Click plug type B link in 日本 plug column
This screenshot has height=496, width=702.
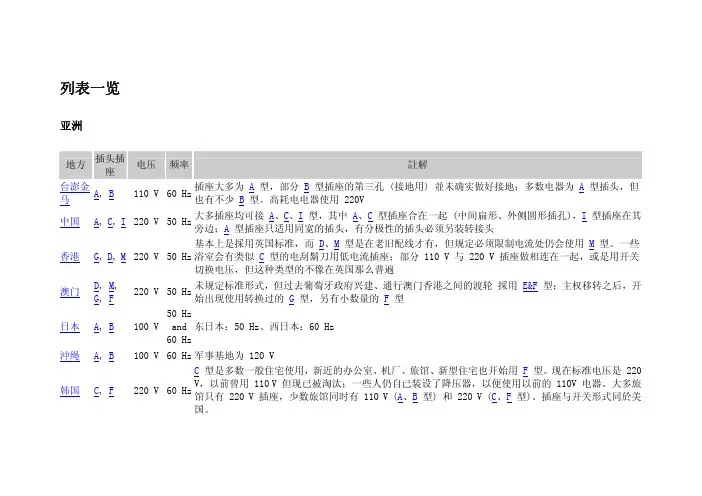click(x=110, y=326)
